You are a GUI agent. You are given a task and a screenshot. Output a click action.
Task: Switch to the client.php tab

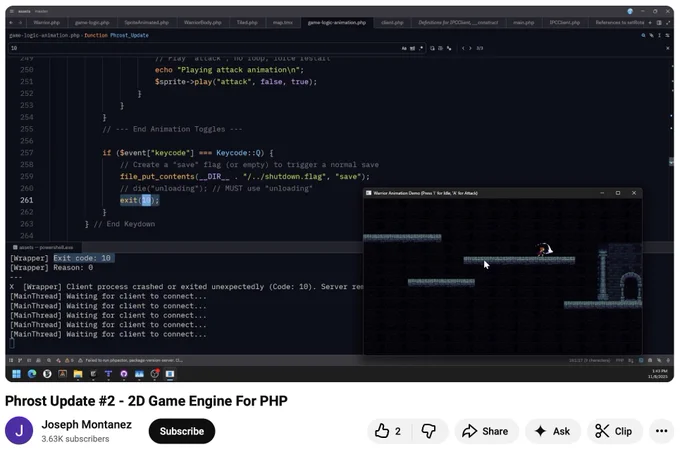[392, 23]
